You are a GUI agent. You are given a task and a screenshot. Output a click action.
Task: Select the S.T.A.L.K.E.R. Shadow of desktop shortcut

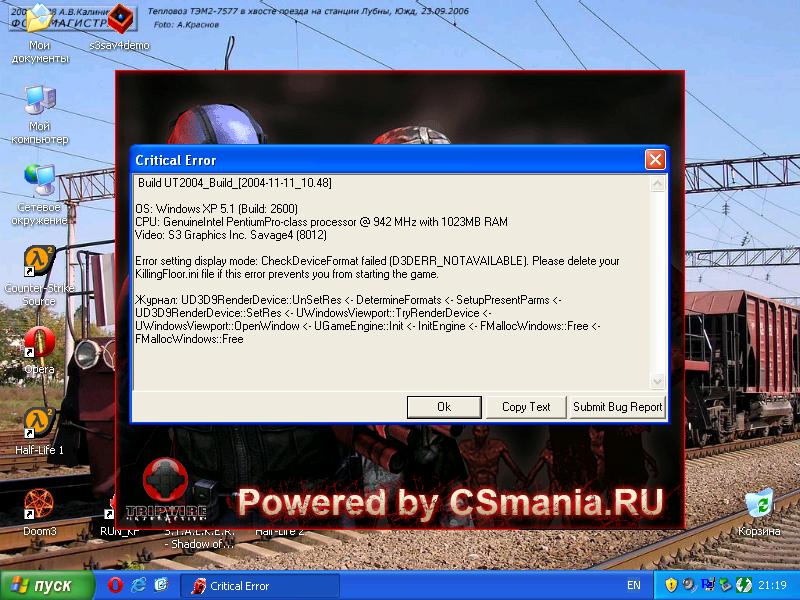199,537
